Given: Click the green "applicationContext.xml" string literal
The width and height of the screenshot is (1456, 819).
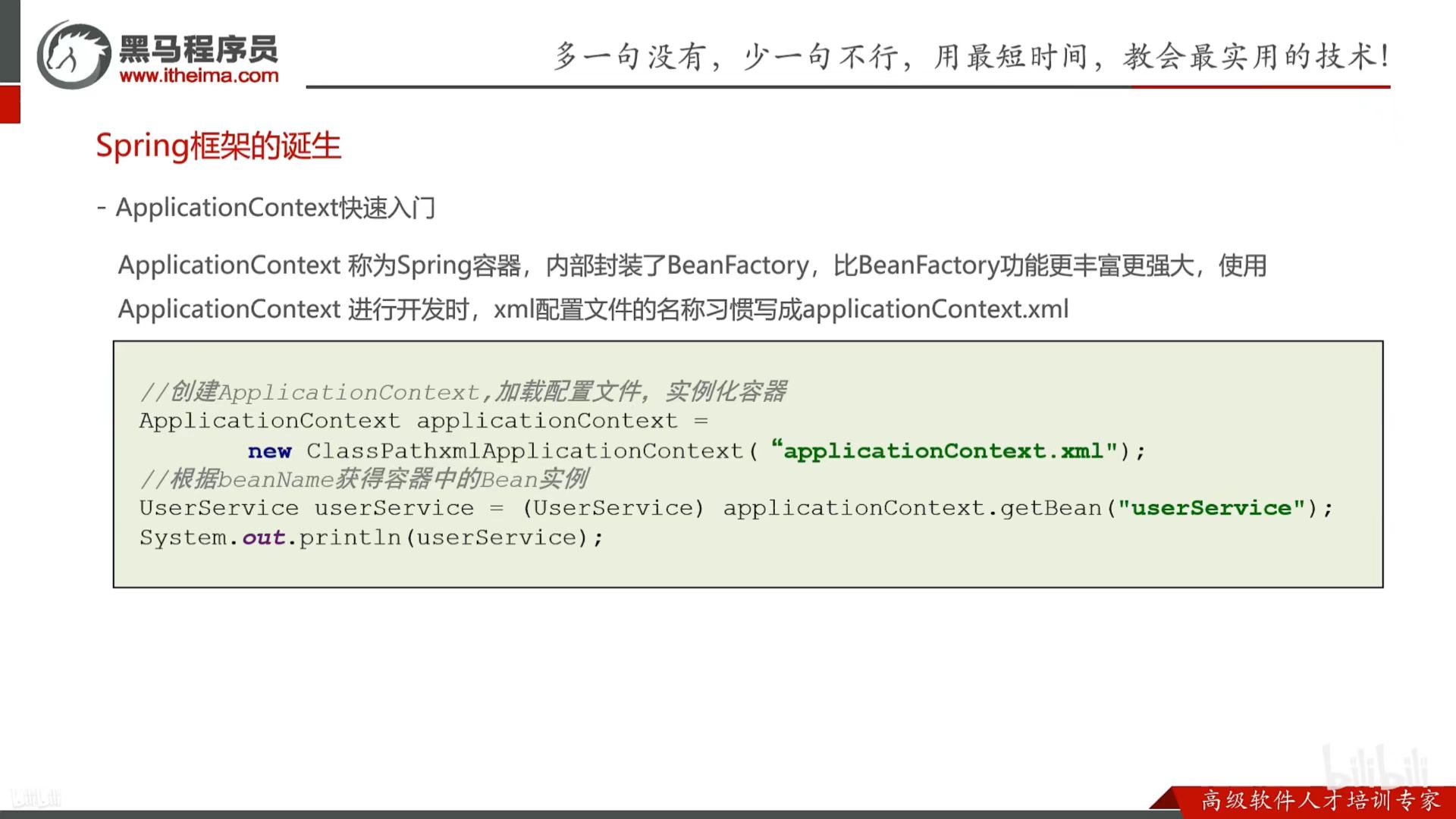Looking at the screenshot, I should pos(944,450).
